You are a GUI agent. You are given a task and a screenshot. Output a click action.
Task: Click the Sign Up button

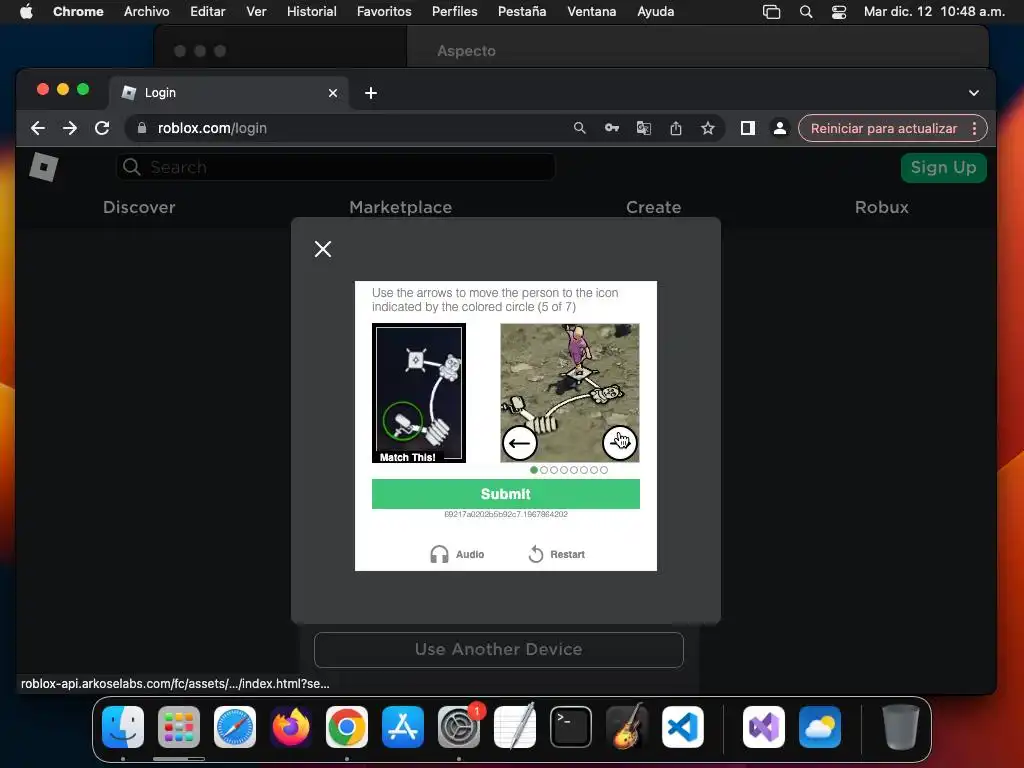coord(944,168)
